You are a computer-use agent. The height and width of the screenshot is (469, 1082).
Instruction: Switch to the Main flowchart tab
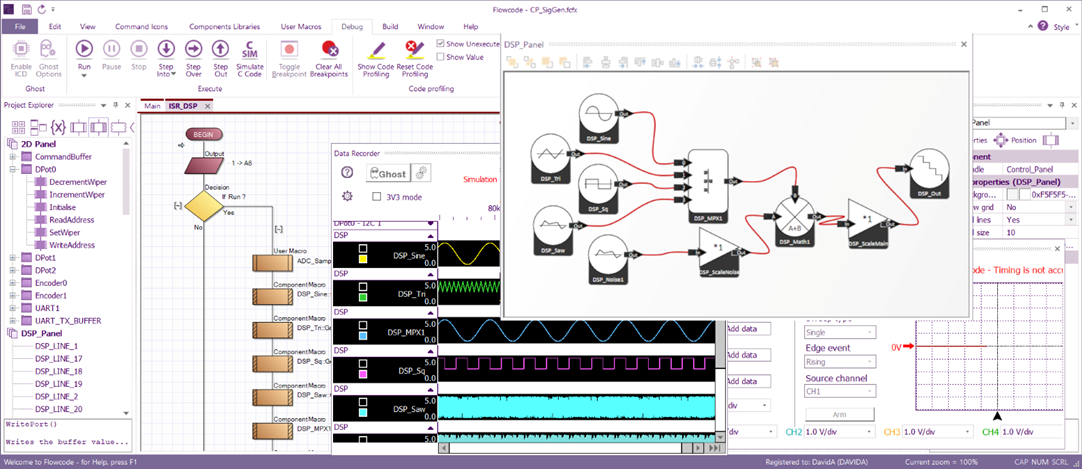(153, 106)
